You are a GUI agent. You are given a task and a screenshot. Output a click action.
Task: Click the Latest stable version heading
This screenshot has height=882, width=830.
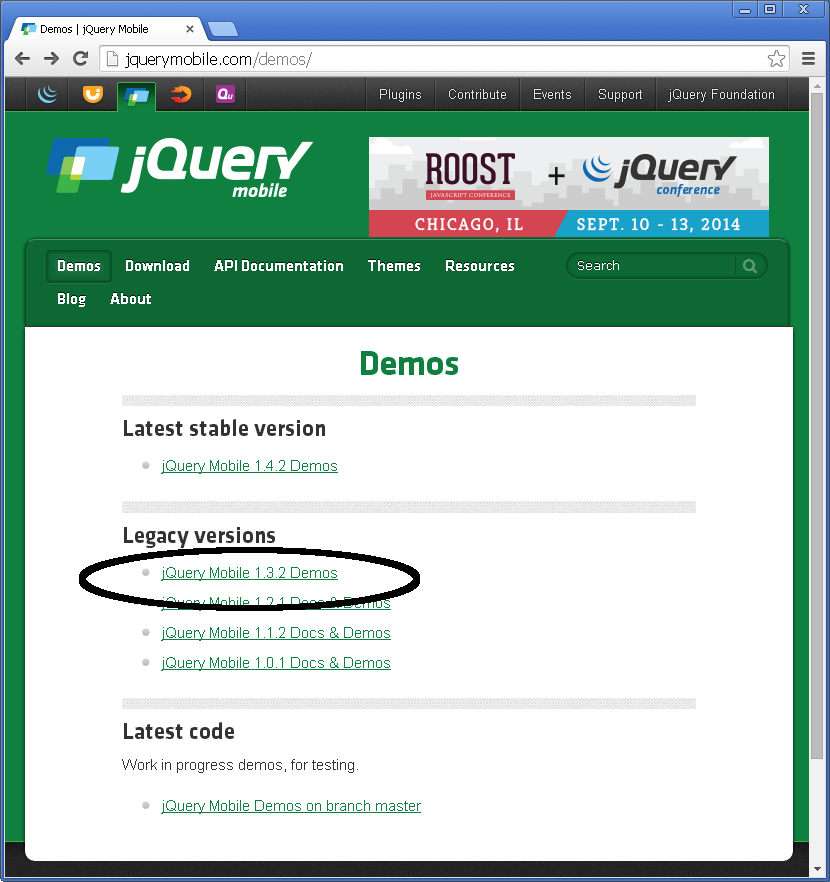(x=224, y=429)
